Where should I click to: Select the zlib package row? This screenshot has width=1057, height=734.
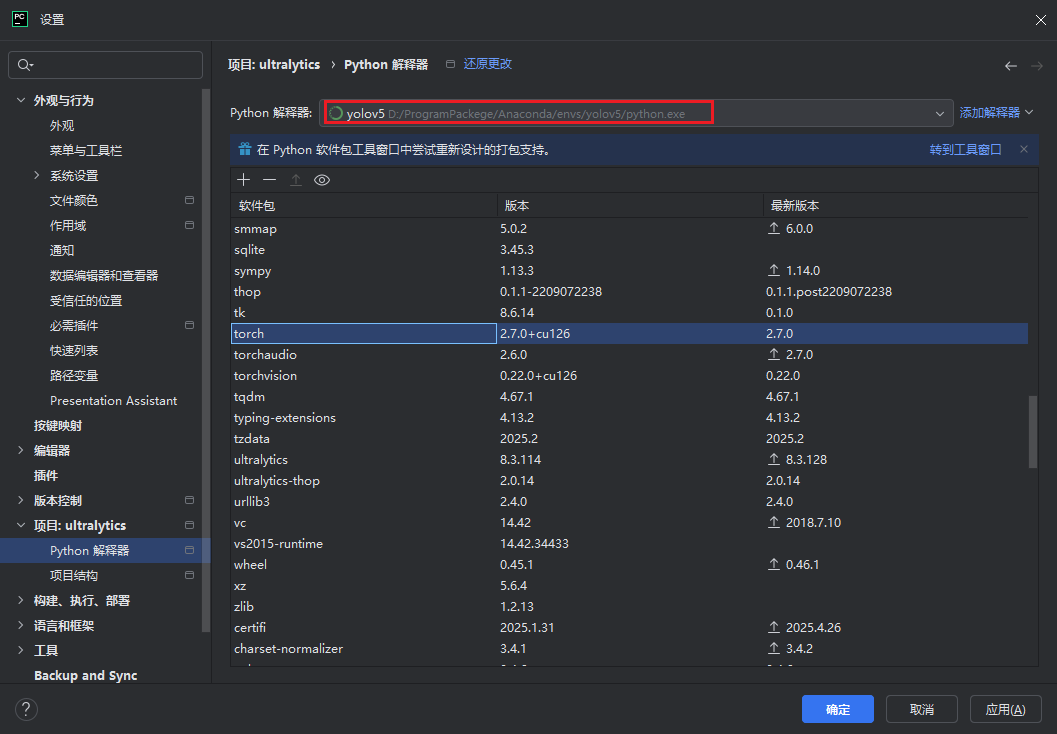[629, 606]
